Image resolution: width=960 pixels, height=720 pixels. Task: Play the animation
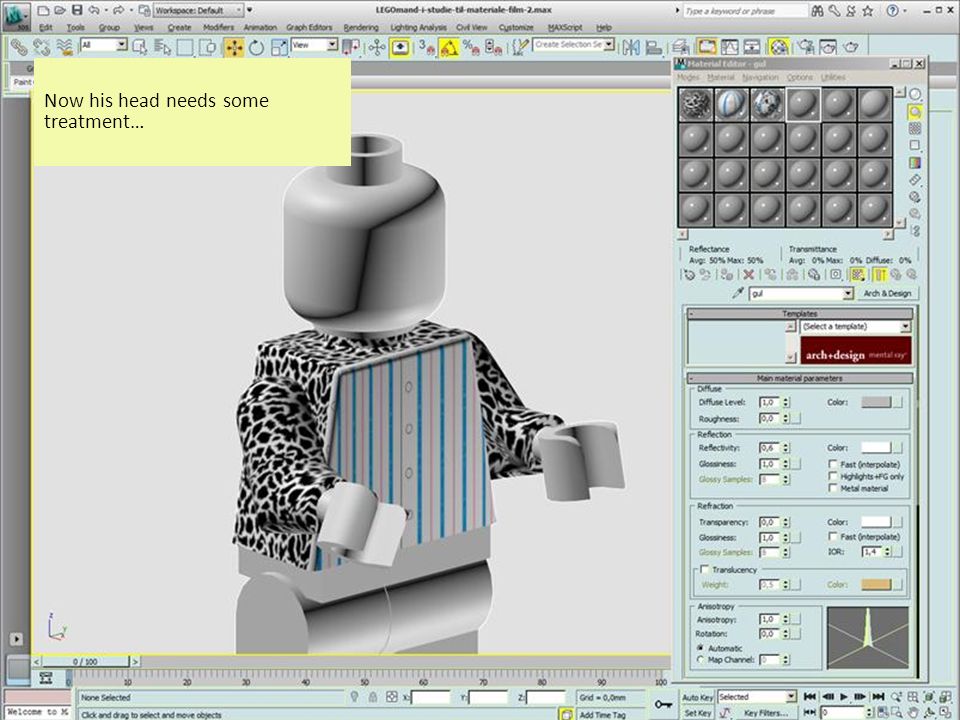click(x=844, y=697)
